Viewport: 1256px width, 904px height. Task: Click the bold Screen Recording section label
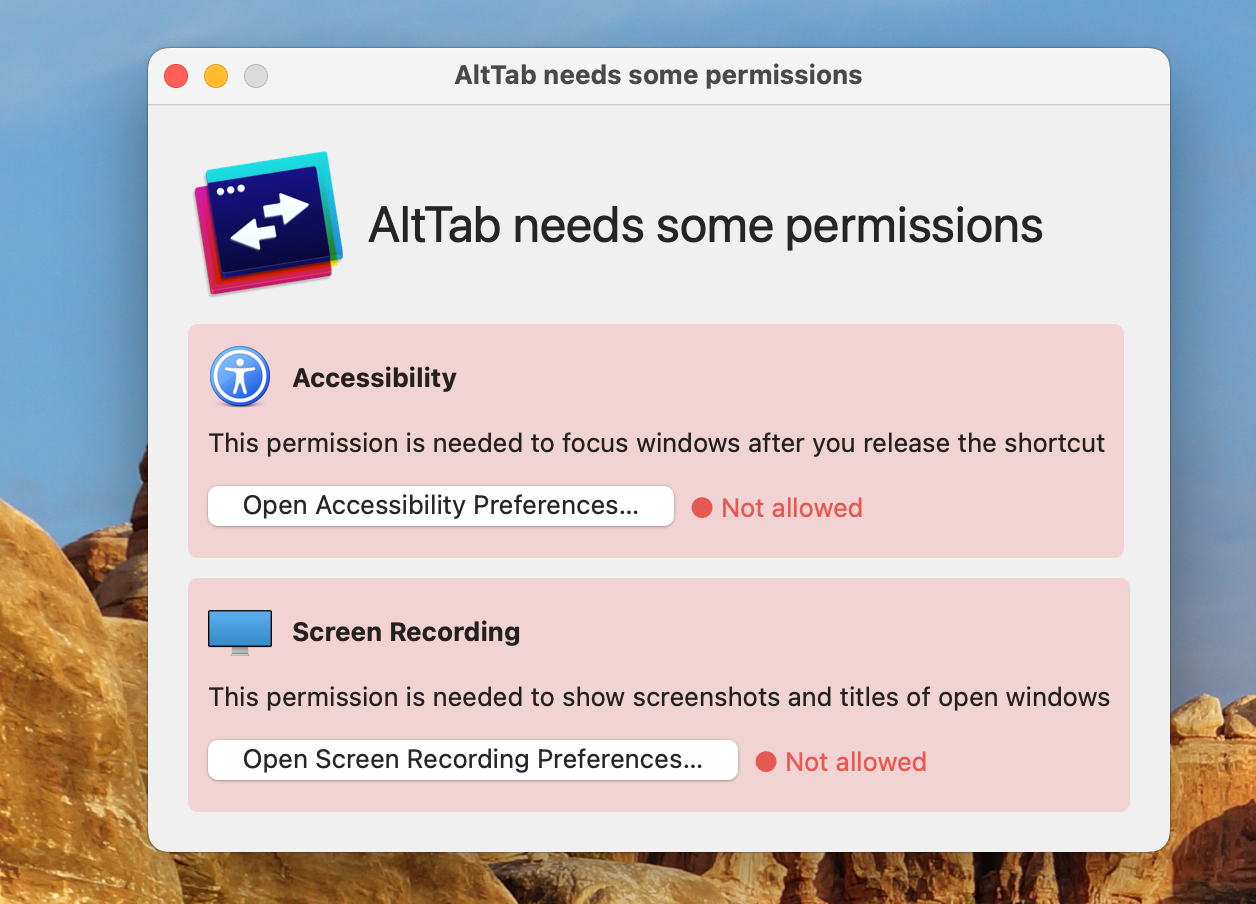click(x=406, y=632)
